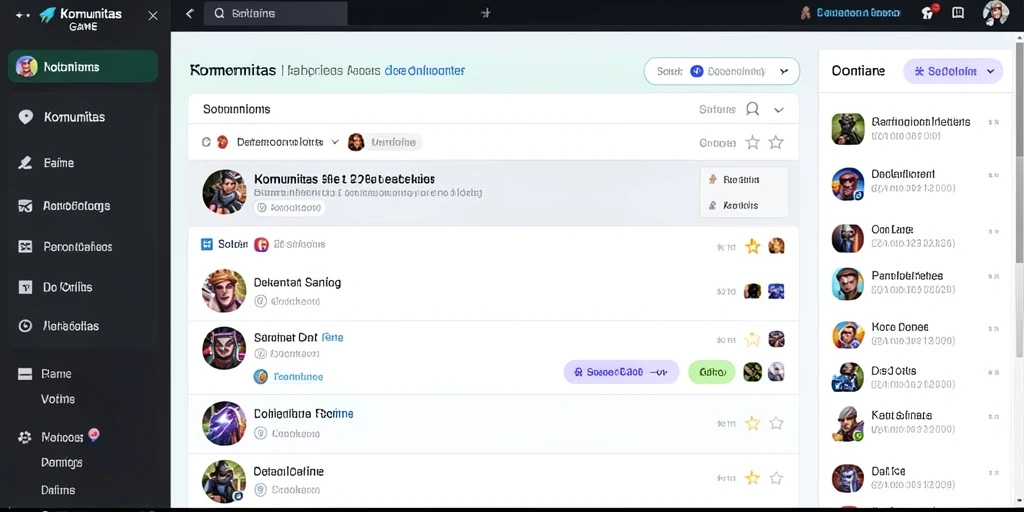Close the sidebar with the X icon
1024x512 pixels.
coord(153,15)
